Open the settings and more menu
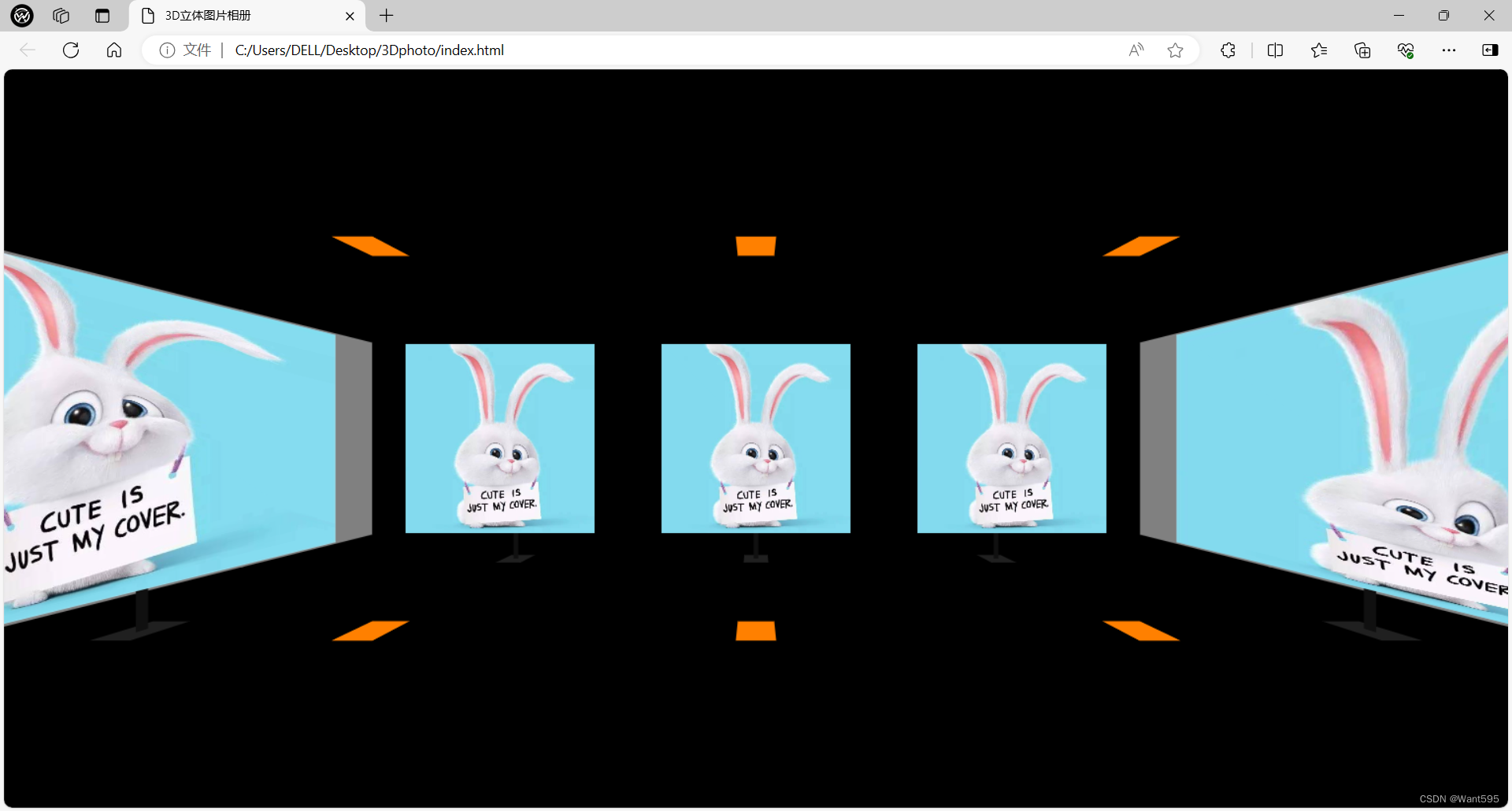1512x811 pixels. click(x=1449, y=50)
